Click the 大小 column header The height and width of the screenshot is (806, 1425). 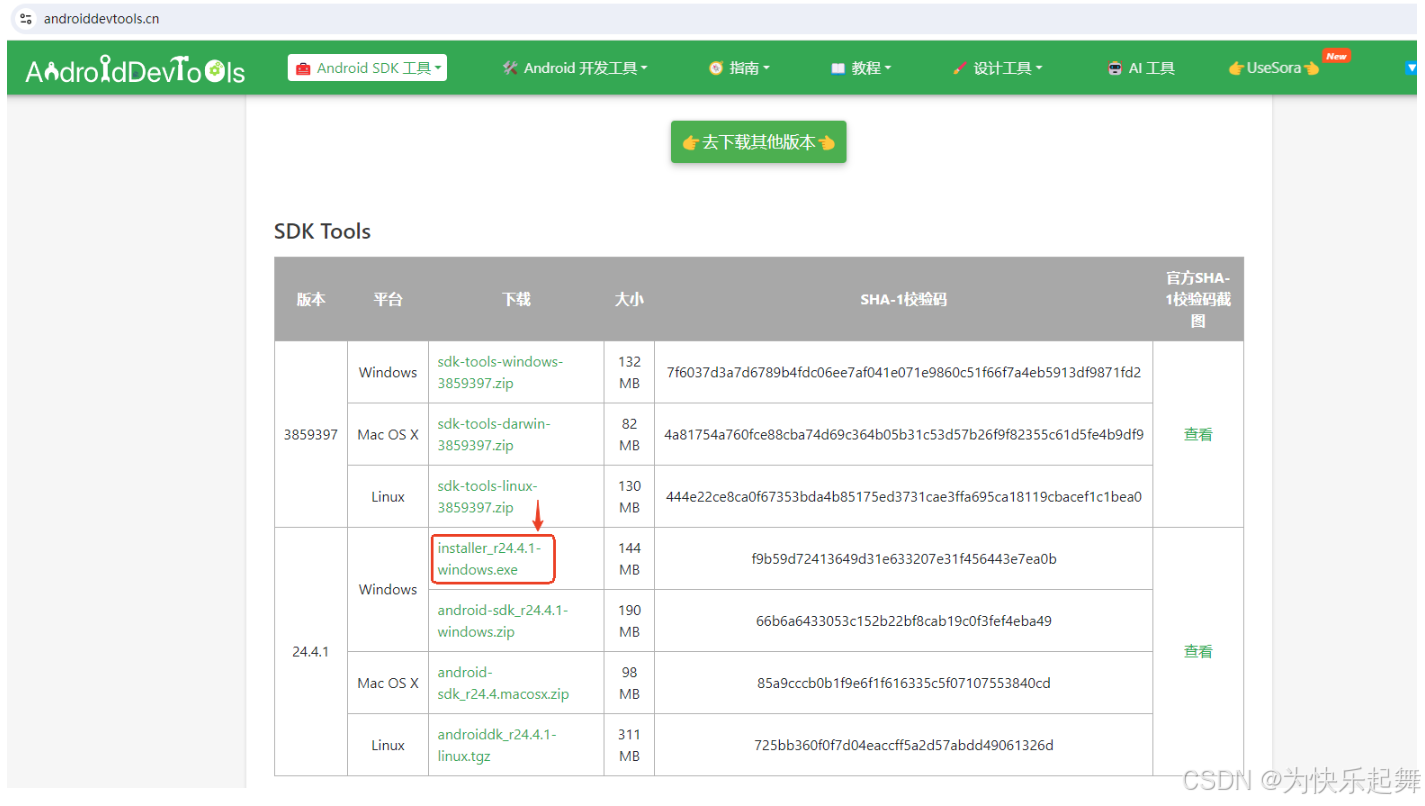tap(629, 299)
